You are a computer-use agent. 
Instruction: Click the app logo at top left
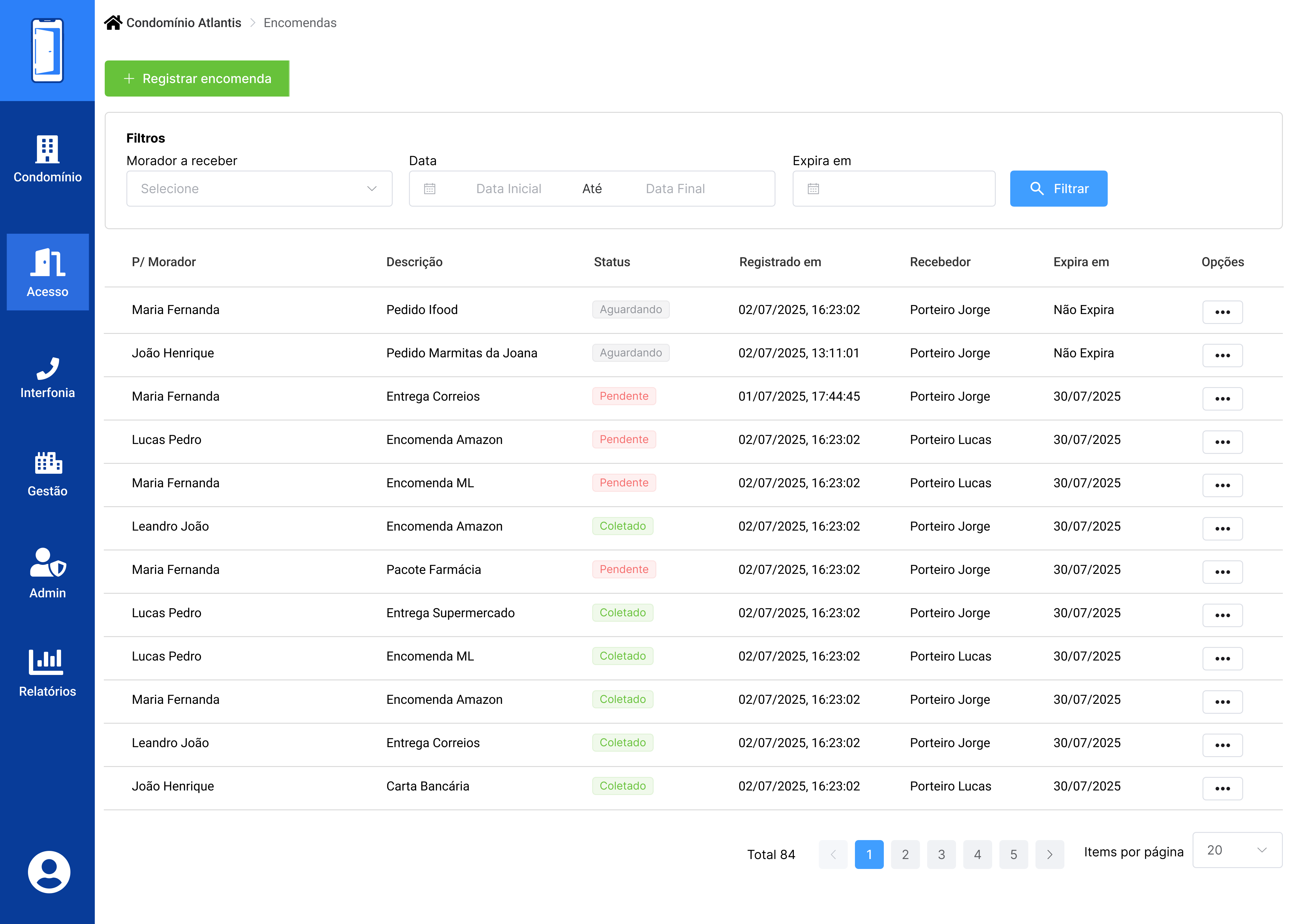tap(47, 51)
